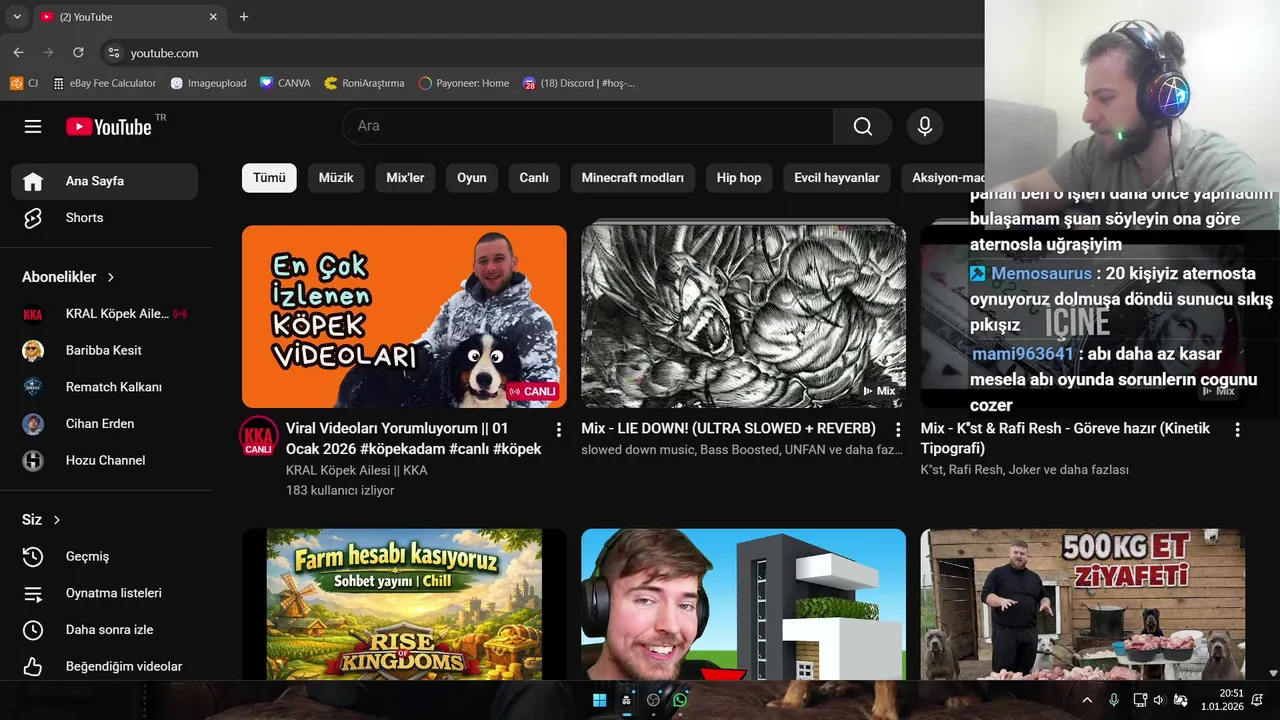The image size is (1280, 720).
Task: Open the LIE DOWN mix thumbnail
Action: (x=744, y=314)
